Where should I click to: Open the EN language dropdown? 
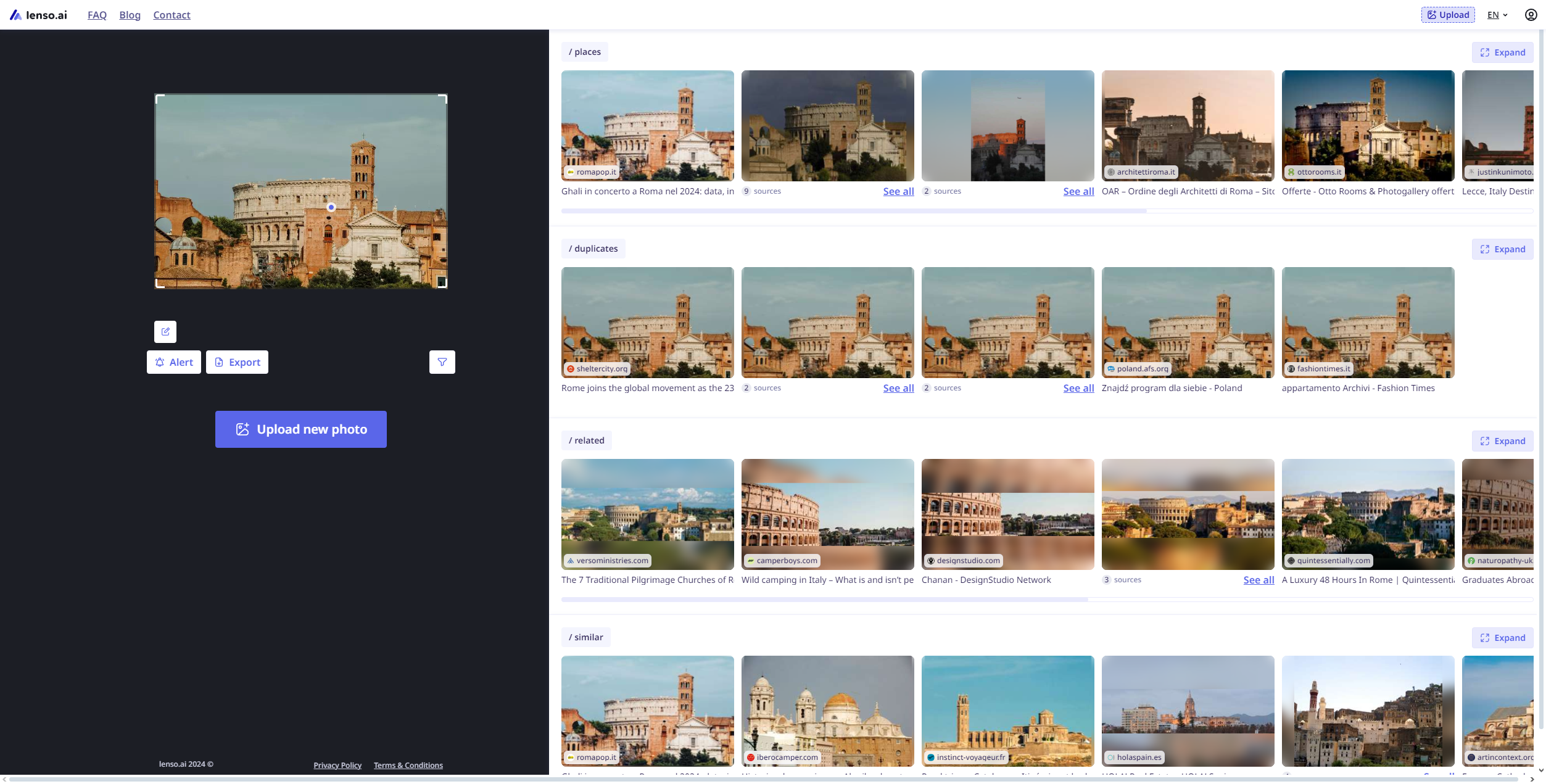tap(1497, 15)
